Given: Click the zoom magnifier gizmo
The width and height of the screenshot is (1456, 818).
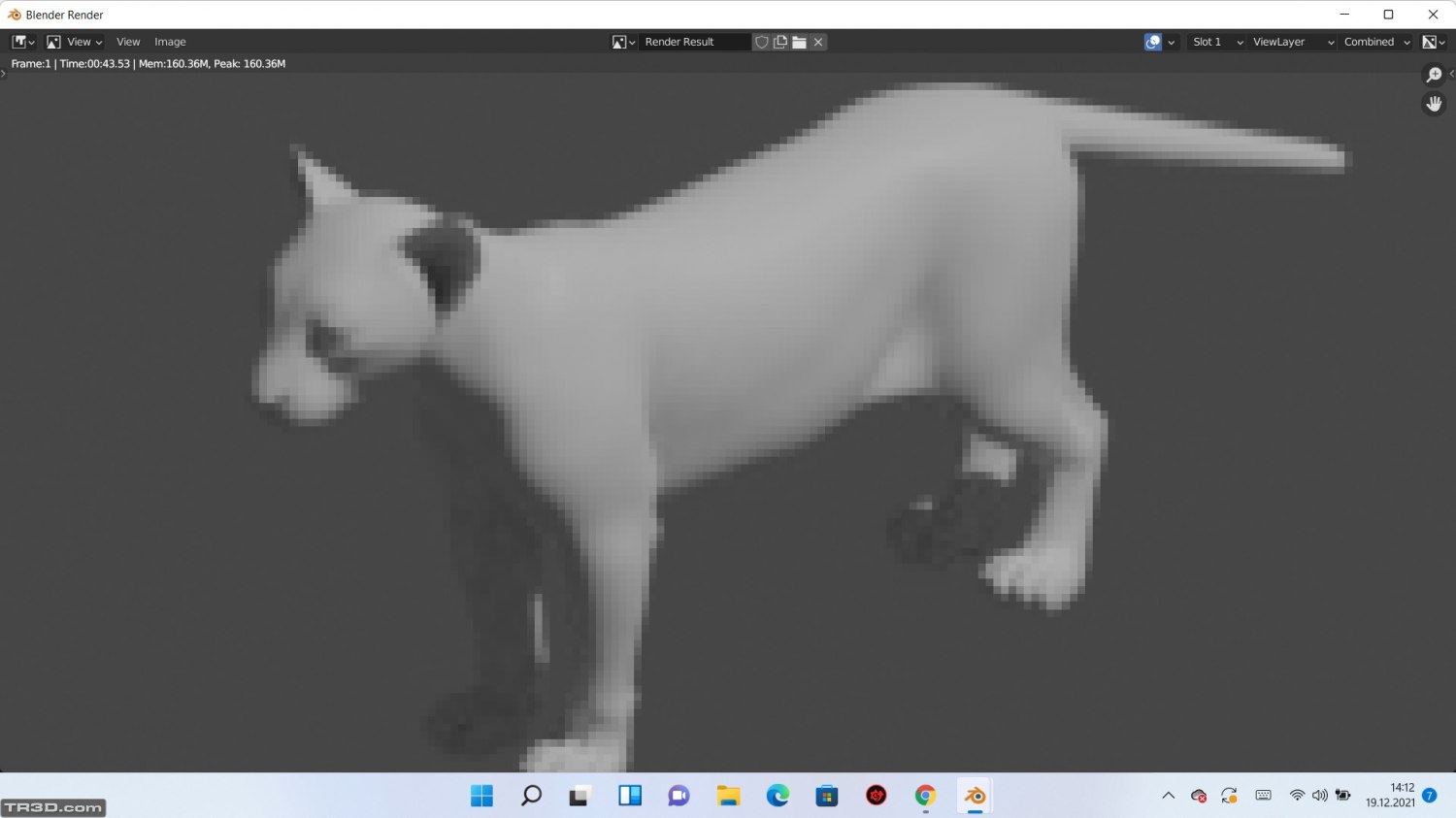Looking at the screenshot, I should (1434, 76).
